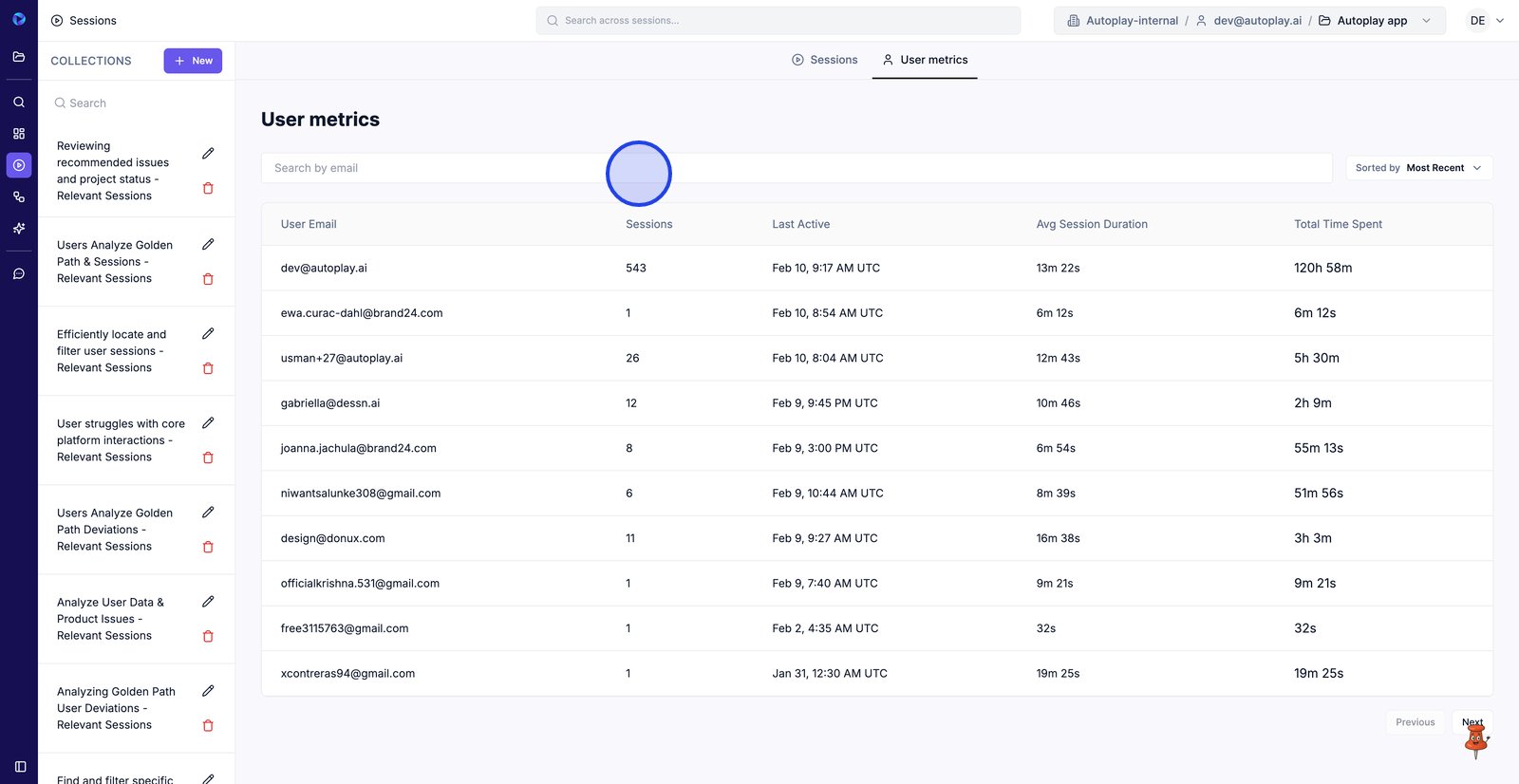Open the dashboard grid icon in sidebar
Image resolution: width=1519 pixels, height=784 pixels.
[18, 134]
